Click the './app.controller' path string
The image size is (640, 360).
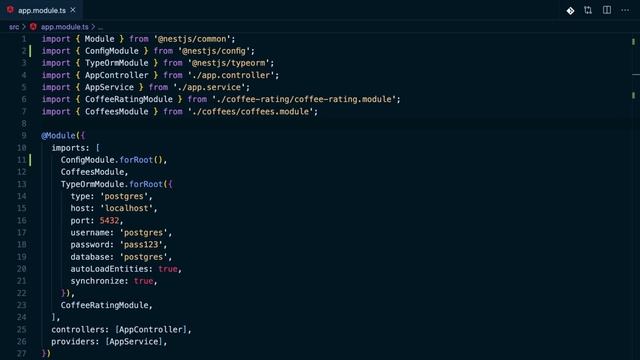pos(231,76)
